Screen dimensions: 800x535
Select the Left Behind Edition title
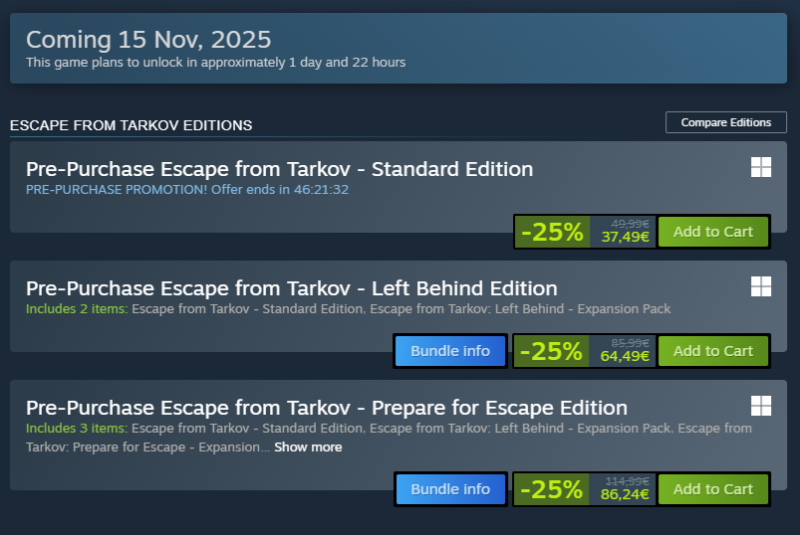(291, 289)
